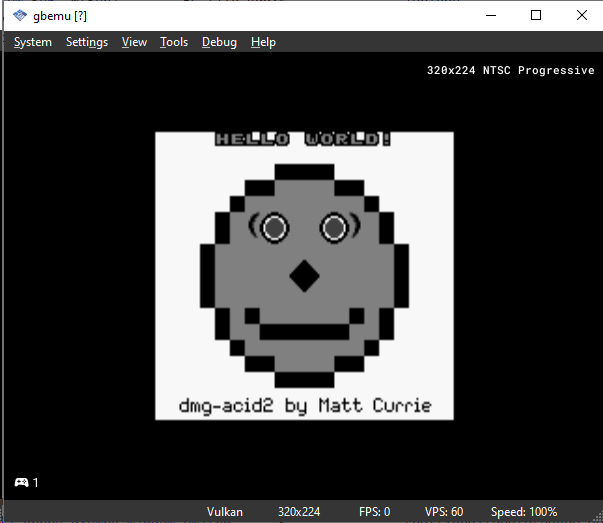Click the HELLO WORLD! text in game
The image size is (603, 523).
click(x=303, y=139)
